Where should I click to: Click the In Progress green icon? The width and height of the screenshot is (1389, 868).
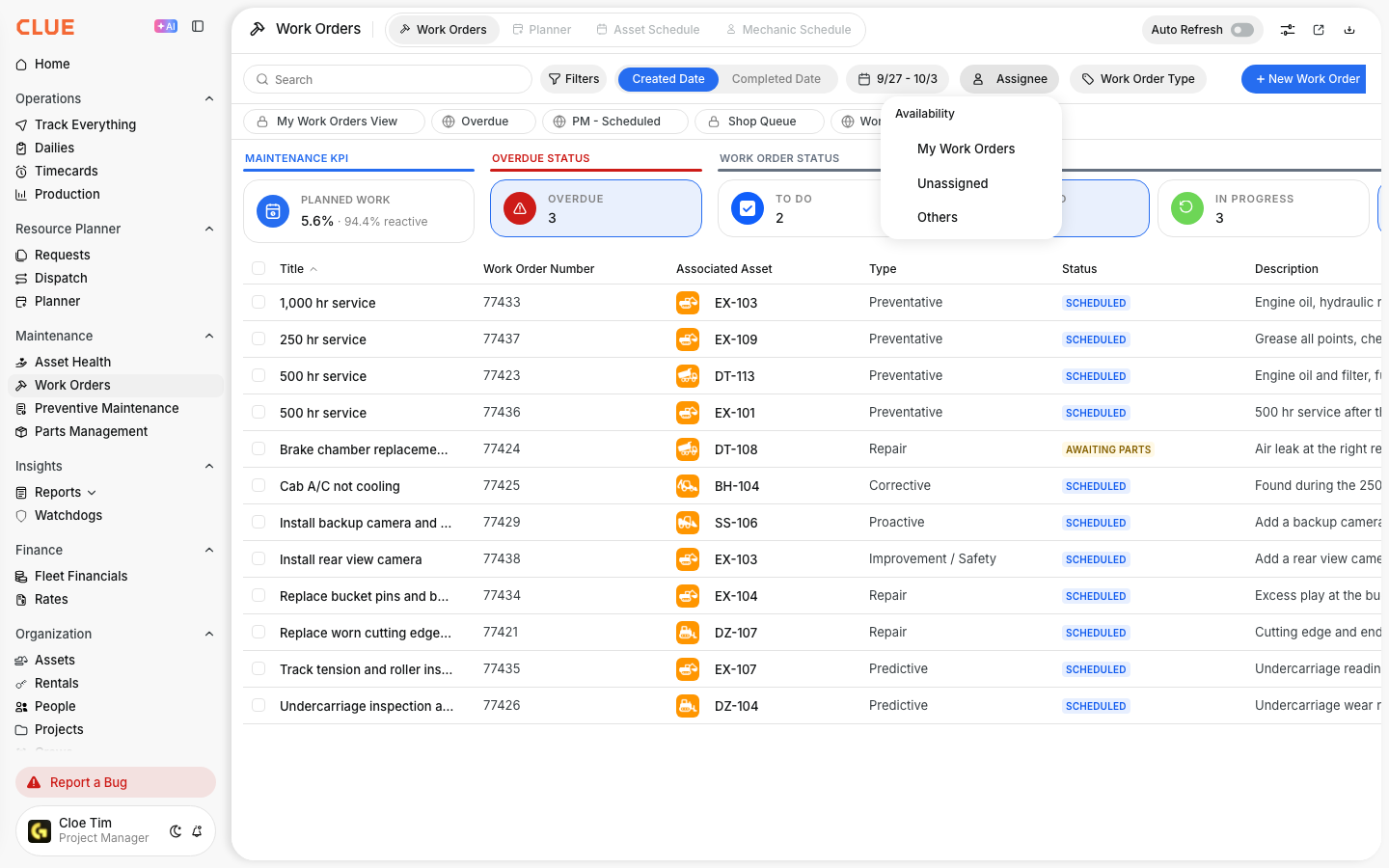[1187, 208]
